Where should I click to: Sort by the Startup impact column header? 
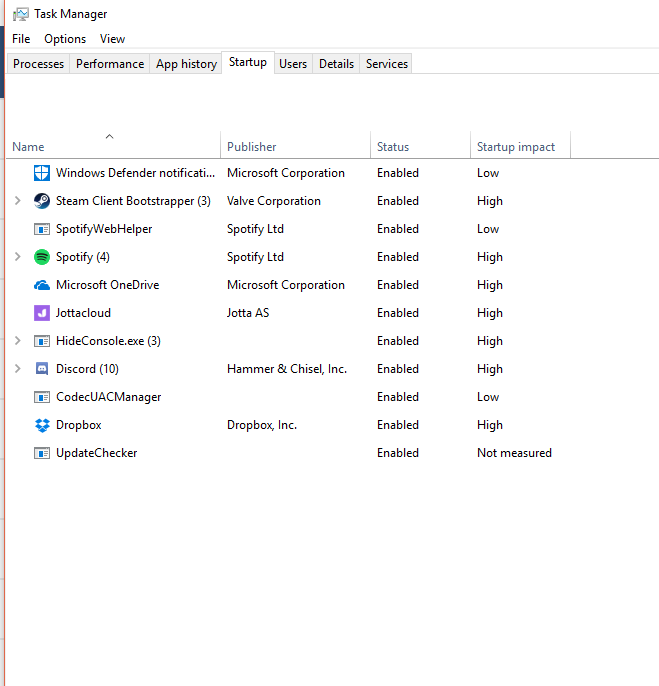point(520,145)
